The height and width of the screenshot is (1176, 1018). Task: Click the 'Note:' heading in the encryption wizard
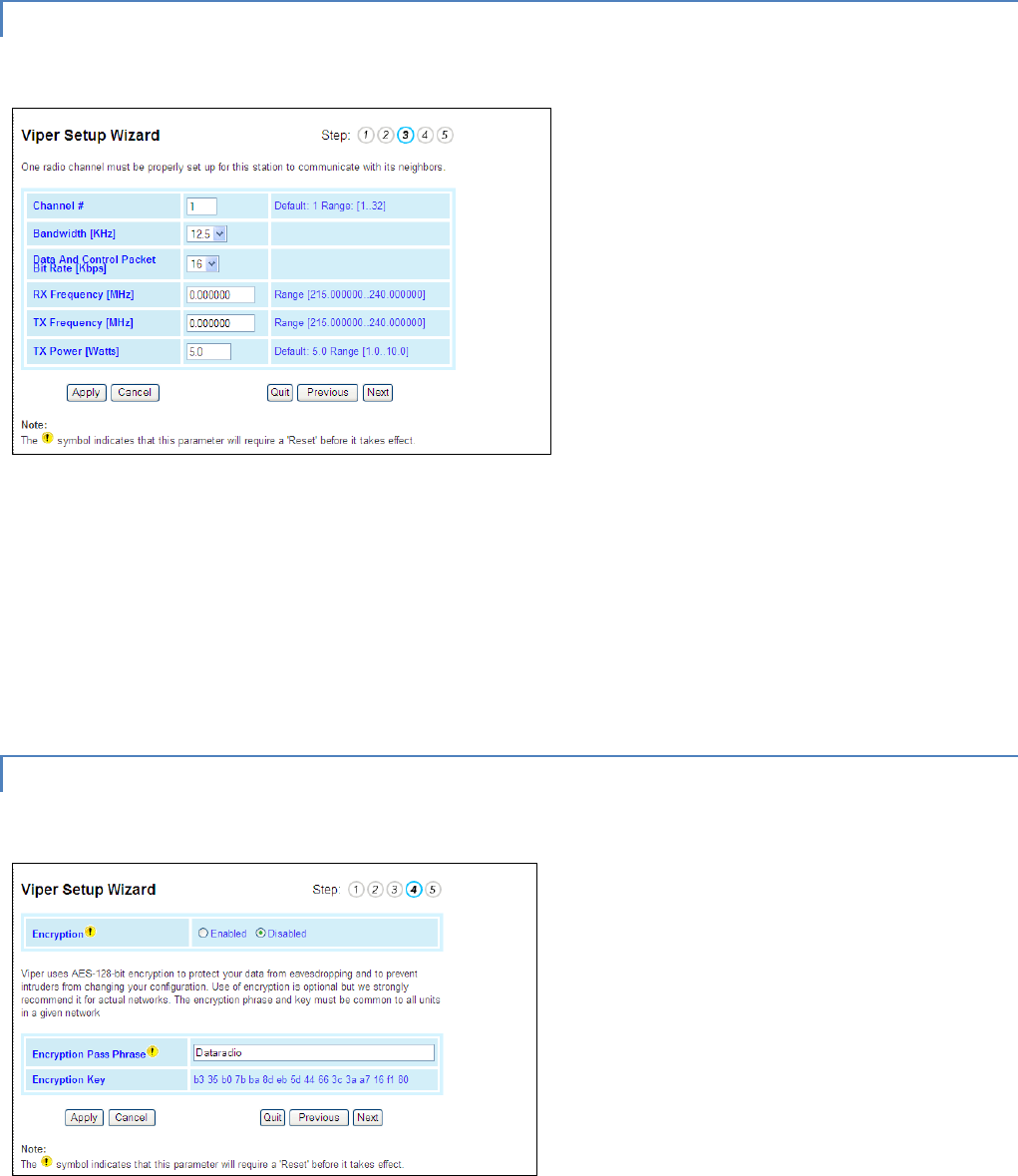[x=34, y=1149]
